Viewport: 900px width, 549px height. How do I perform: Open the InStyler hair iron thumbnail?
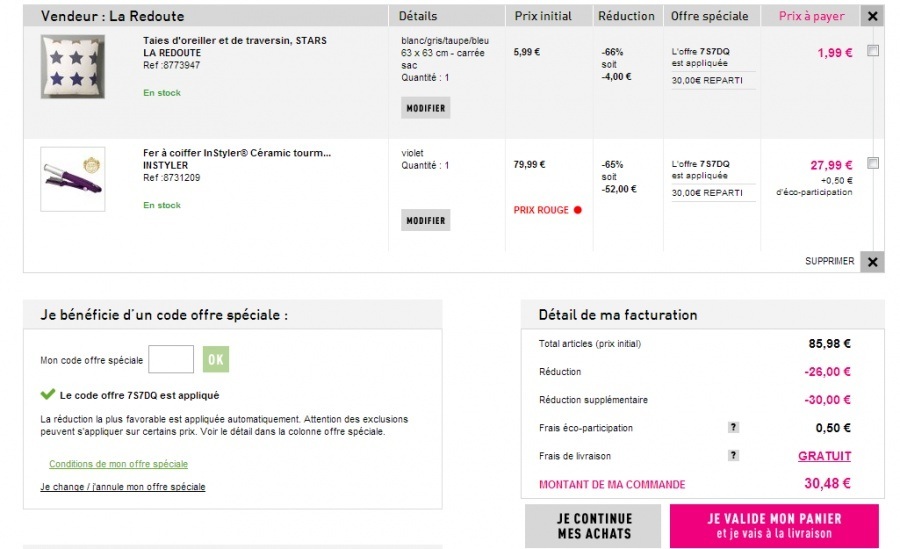click(73, 179)
